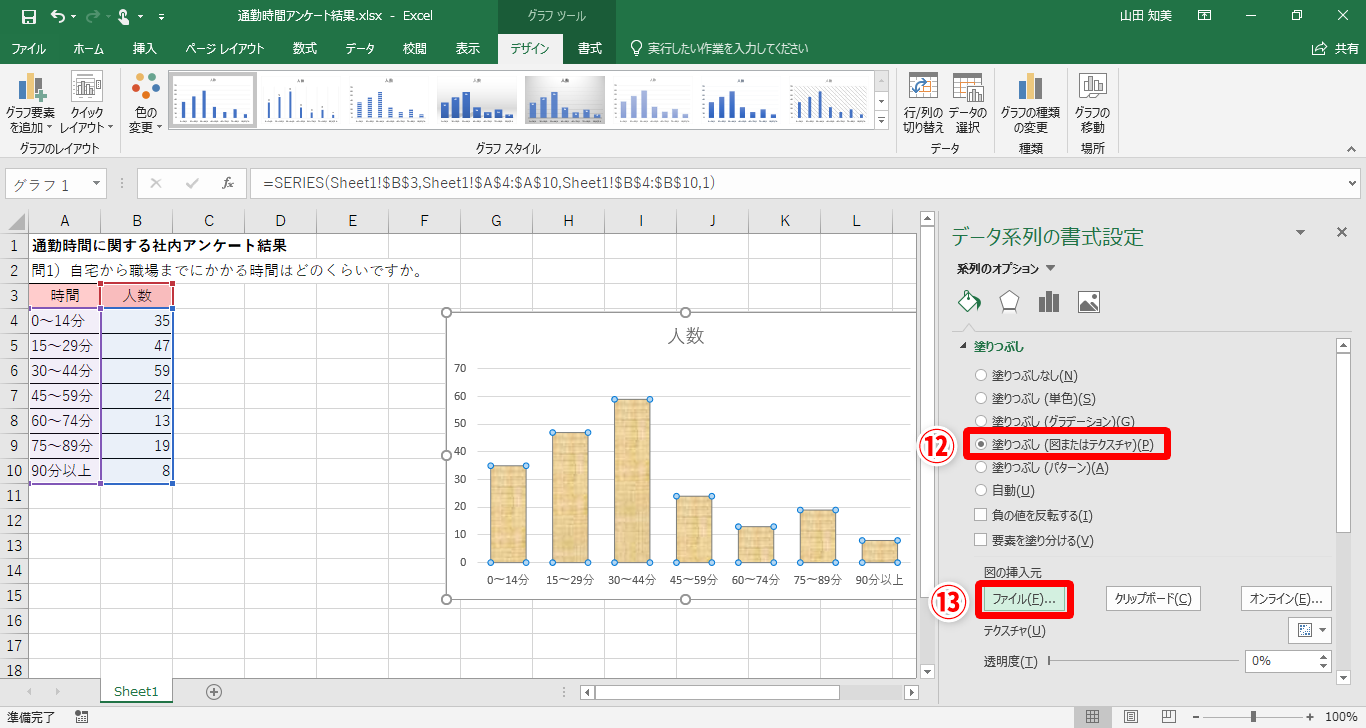Select 塗りつぶし (単色)(S) radio button
This screenshot has width=1366, height=728.
coord(980,398)
